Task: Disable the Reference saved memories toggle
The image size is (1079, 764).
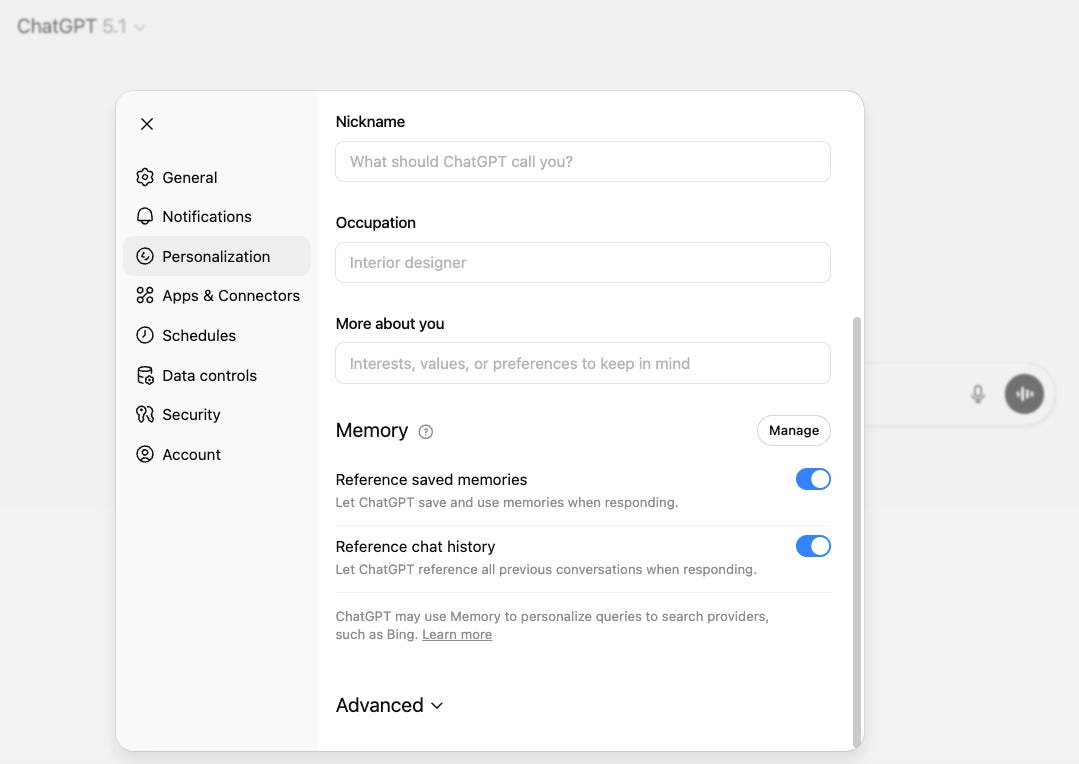Action: tap(813, 479)
